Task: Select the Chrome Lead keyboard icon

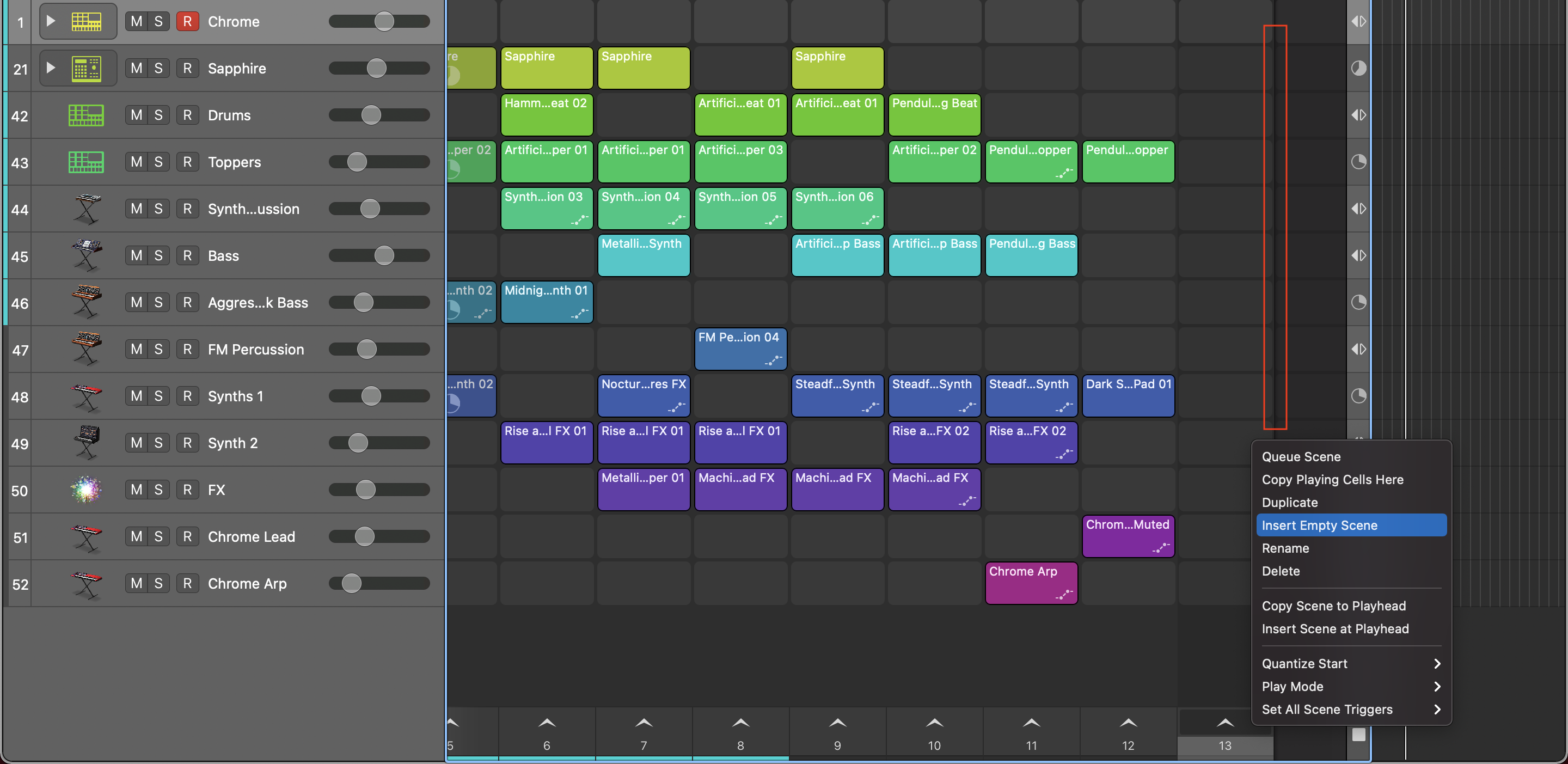Action: [x=87, y=536]
